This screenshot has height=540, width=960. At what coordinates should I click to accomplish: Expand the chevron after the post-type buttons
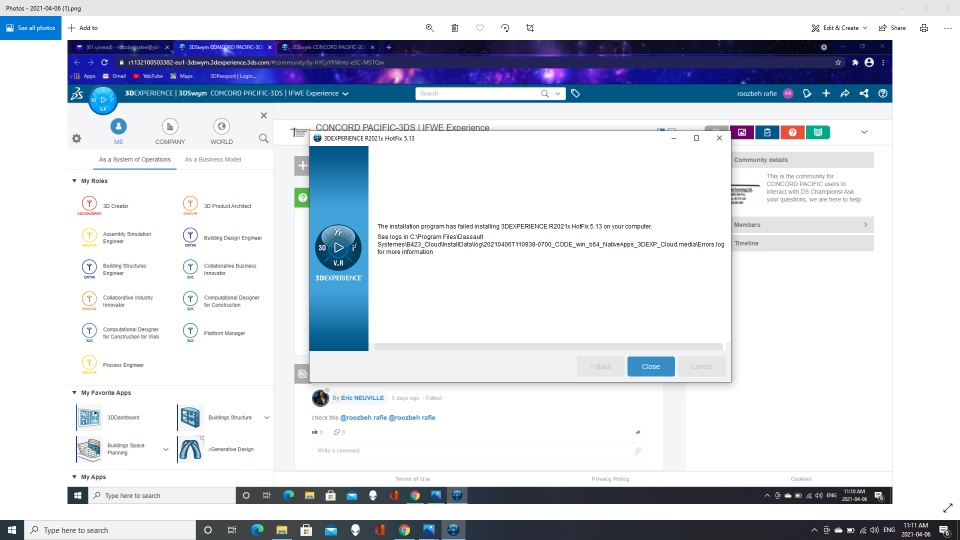coord(864,132)
